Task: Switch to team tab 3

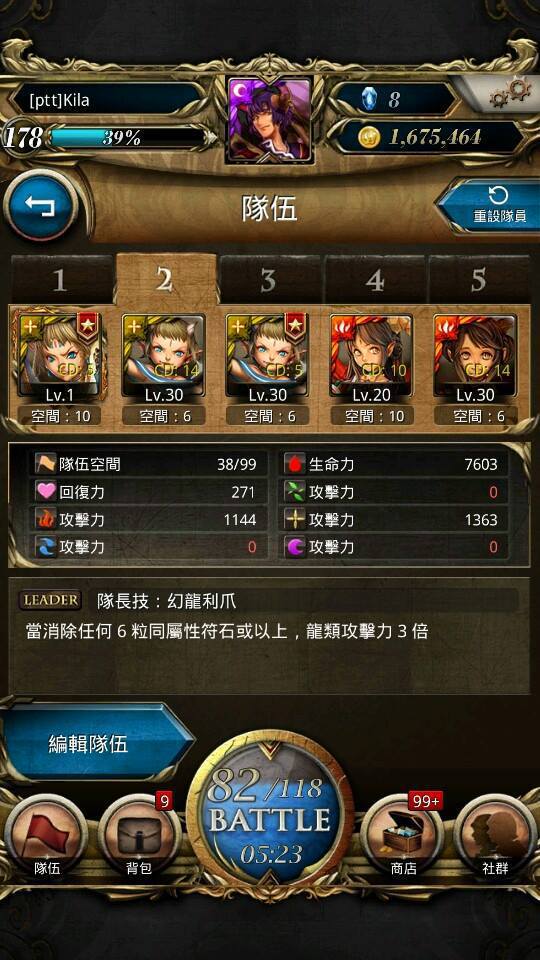Action: click(x=269, y=280)
